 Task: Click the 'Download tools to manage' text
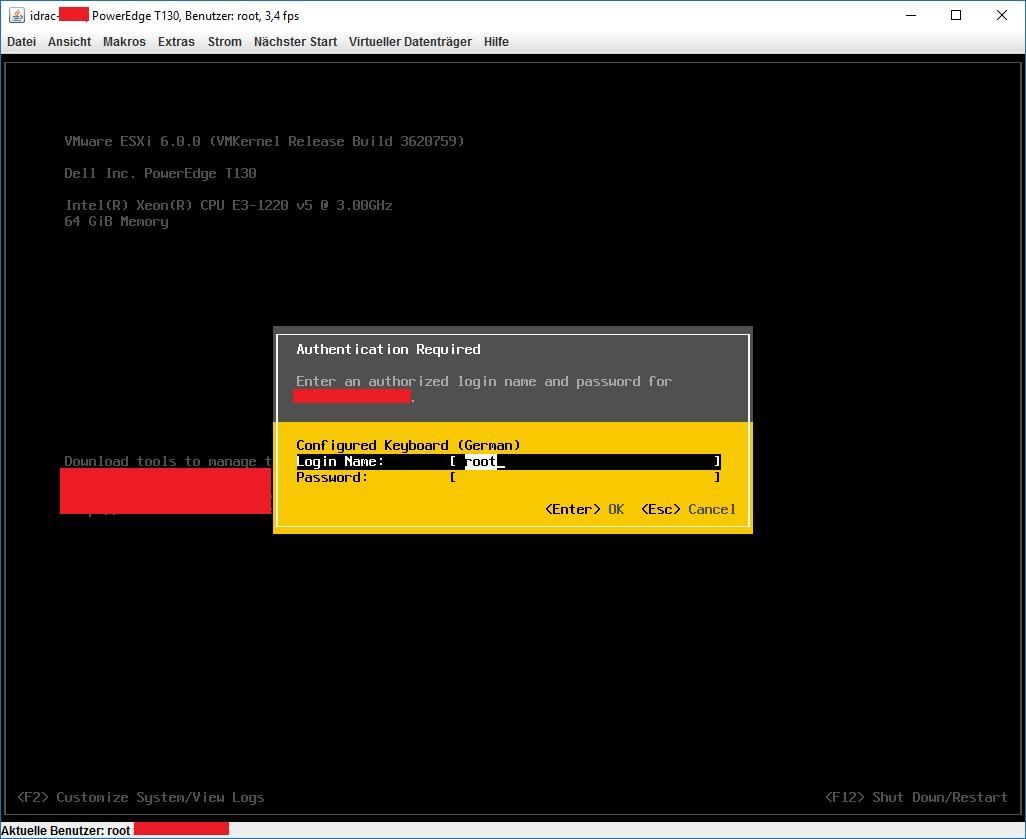click(x=168, y=461)
